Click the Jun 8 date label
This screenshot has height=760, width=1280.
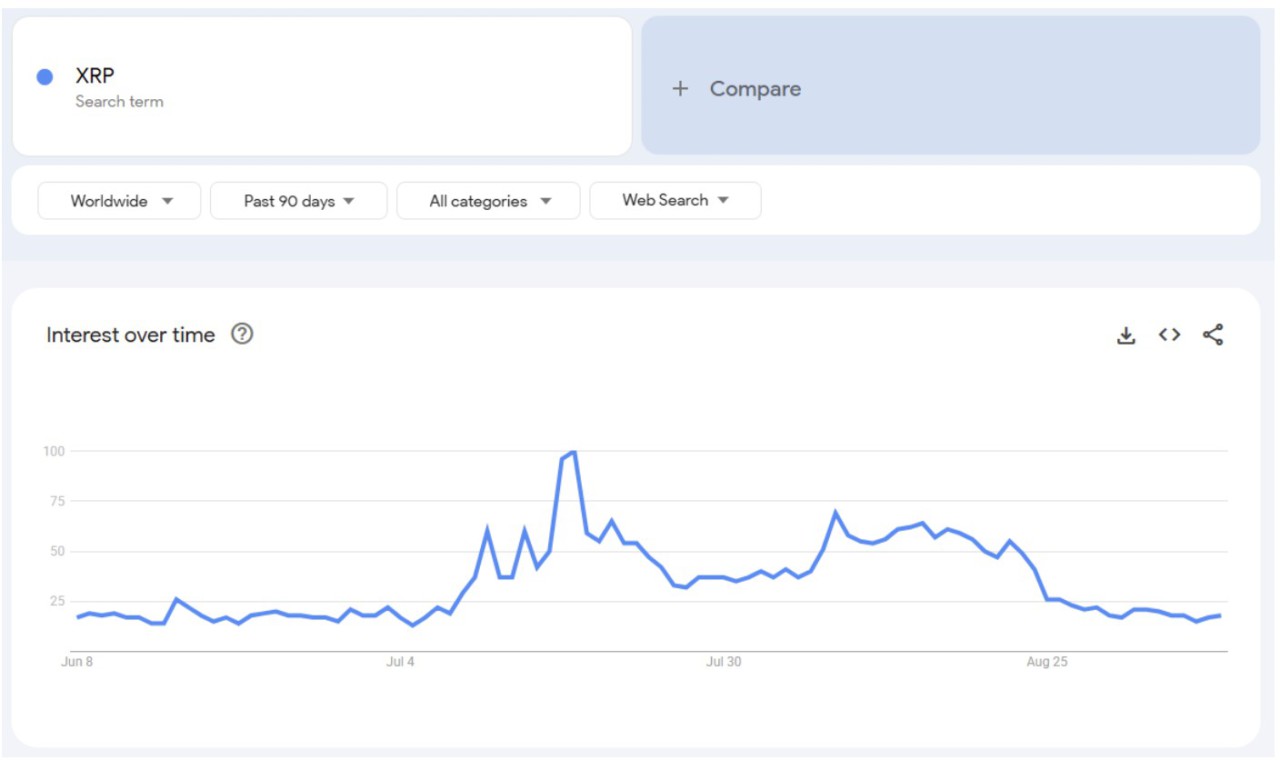click(77, 662)
